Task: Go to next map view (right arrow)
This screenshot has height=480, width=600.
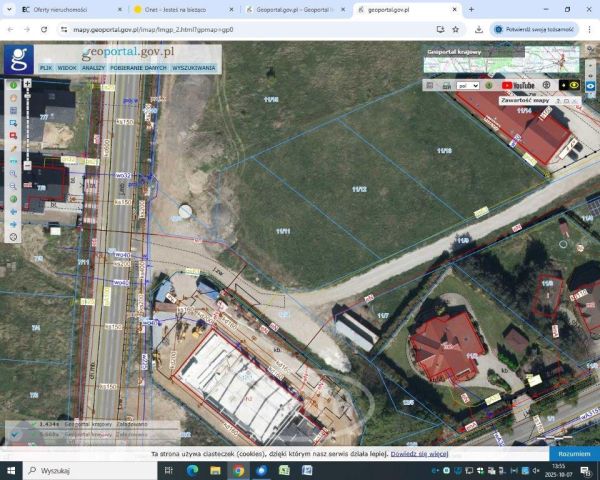Action: pos(13,224)
